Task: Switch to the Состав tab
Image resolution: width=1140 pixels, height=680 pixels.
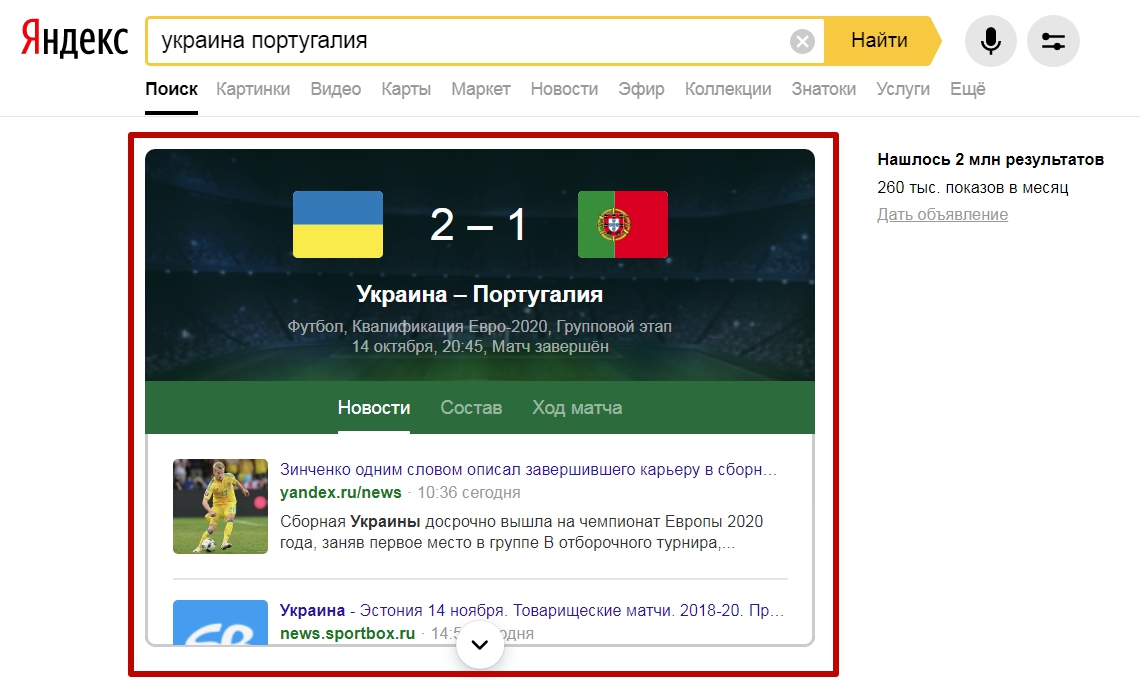Action: [x=471, y=407]
